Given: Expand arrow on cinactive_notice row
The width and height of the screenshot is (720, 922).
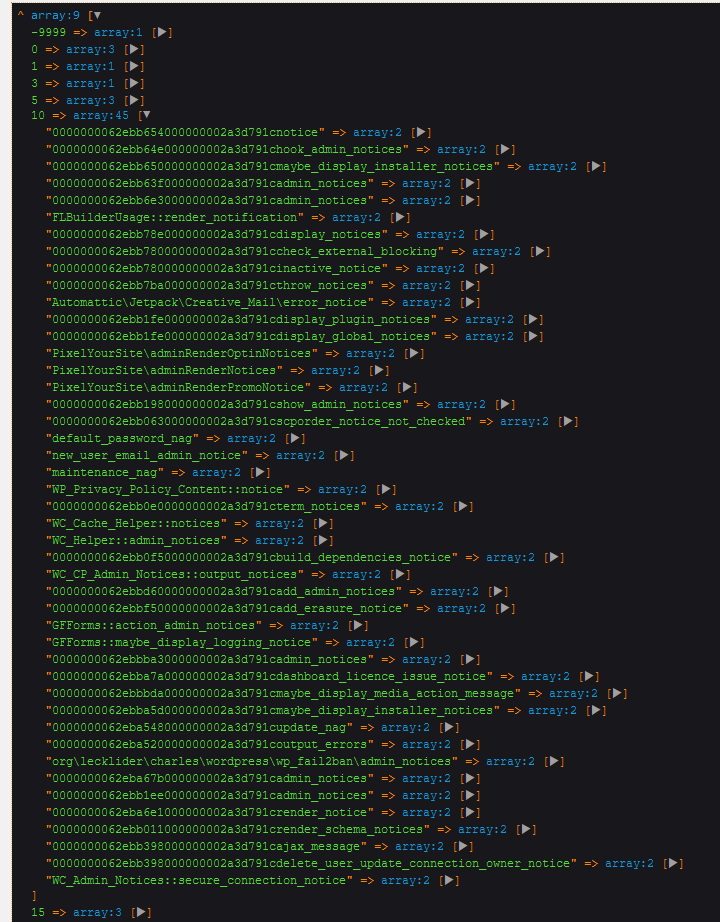Looking at the screenshot, I should (x=484, y=269).
